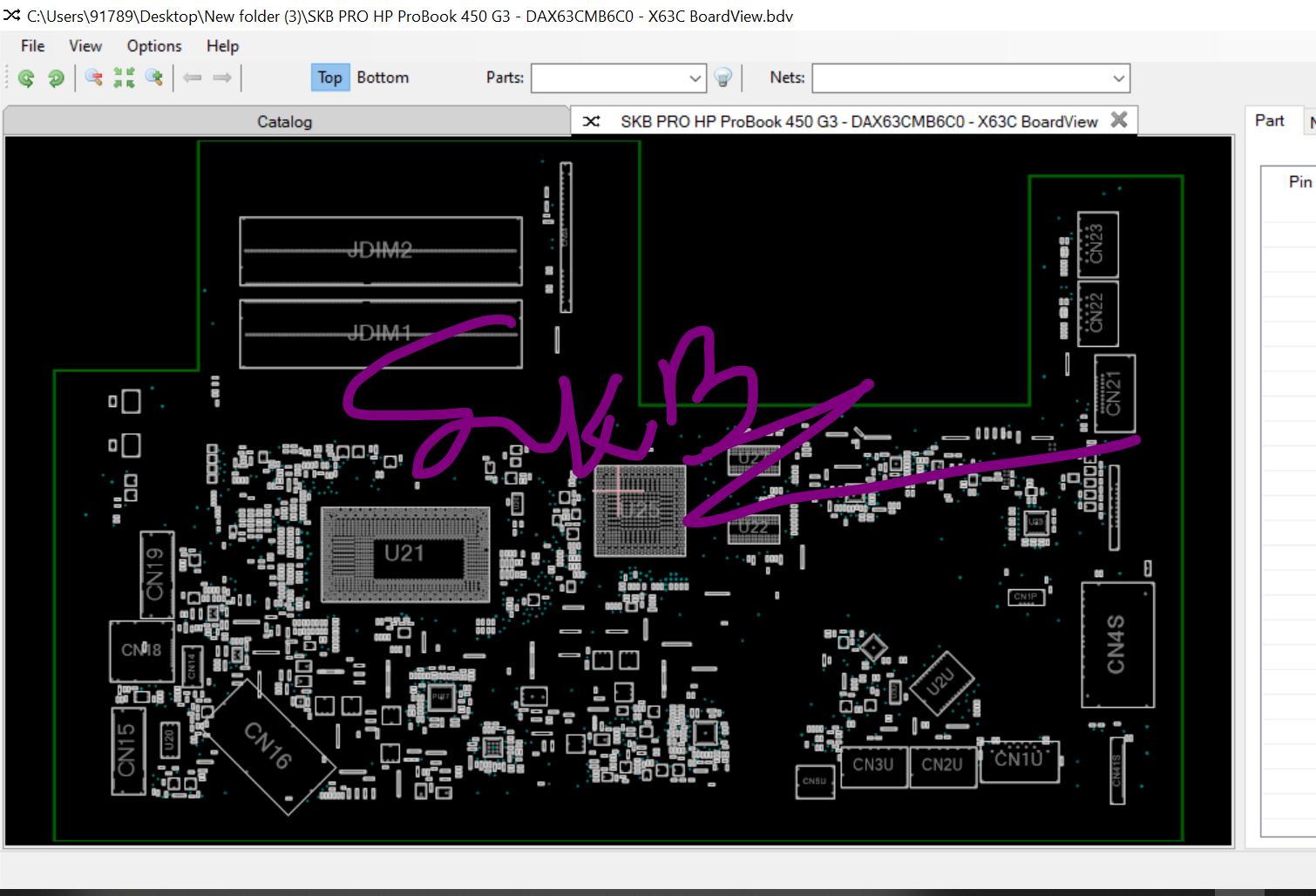This screenshot has width=1316, height=896.
Task: Open the Help menu
Action: [x=222, y=46]
